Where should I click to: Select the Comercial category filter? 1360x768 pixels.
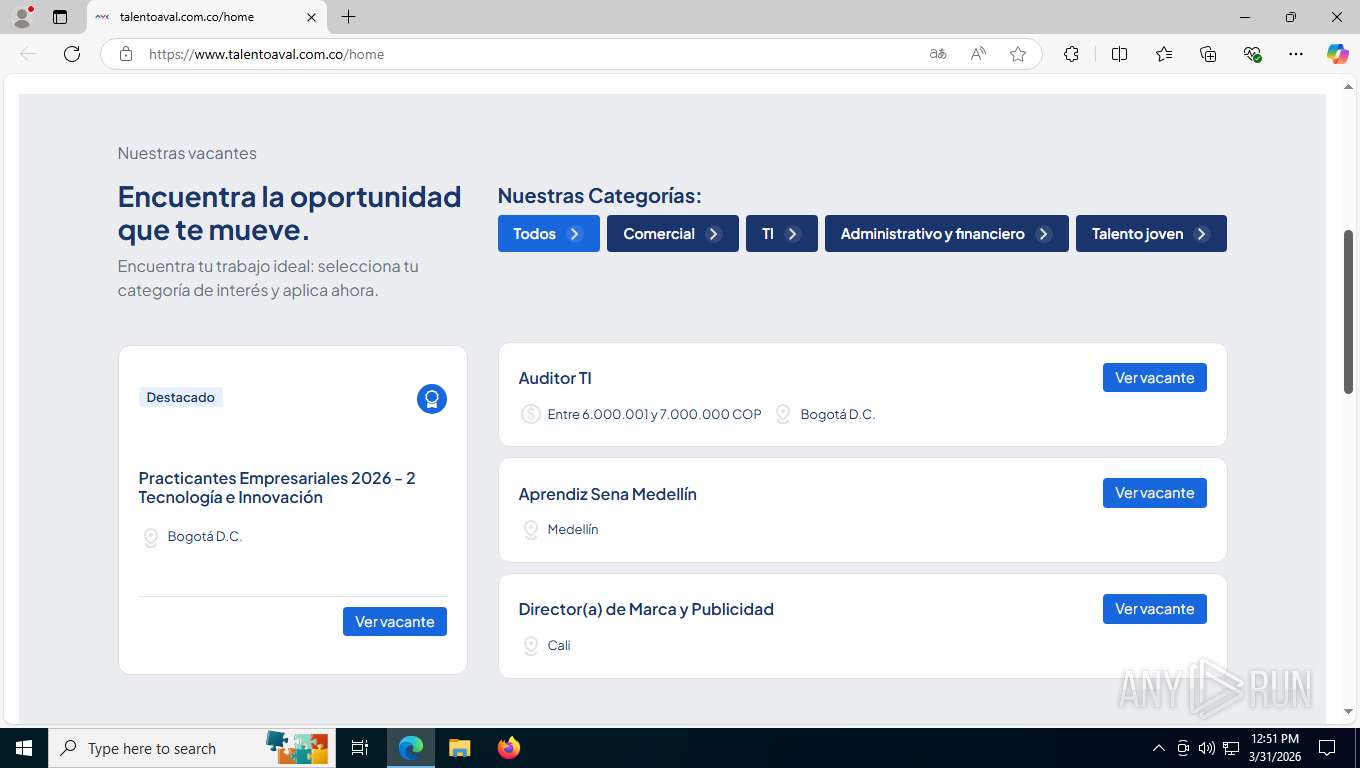(673, 234)
